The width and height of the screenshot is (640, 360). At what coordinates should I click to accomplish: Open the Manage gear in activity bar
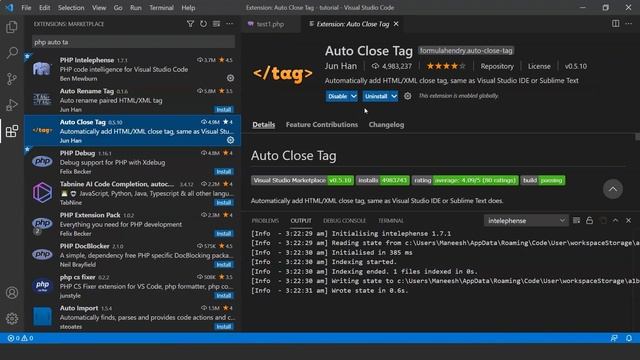point(12,318)
